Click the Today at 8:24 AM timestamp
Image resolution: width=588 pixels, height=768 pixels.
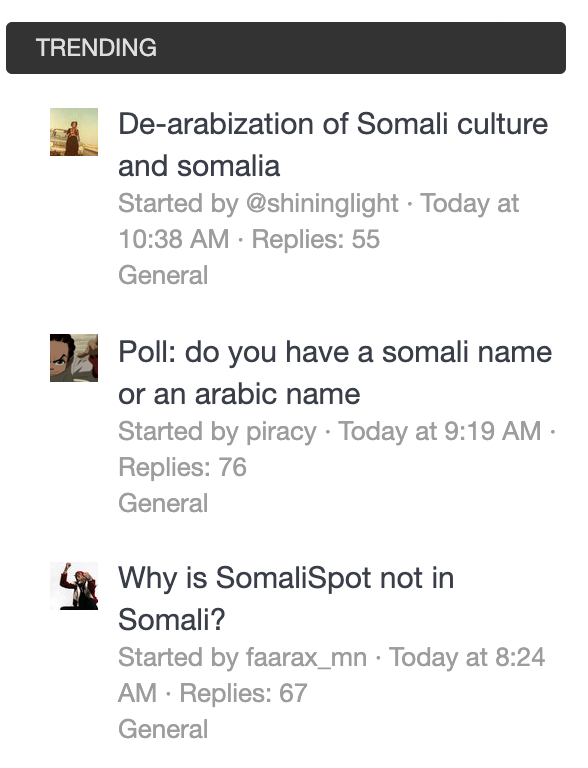(x=331, y=675)
